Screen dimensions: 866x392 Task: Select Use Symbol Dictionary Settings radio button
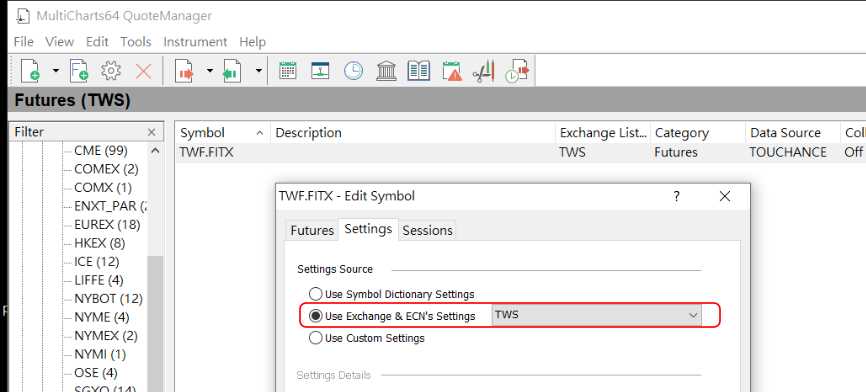click(315, 294)
